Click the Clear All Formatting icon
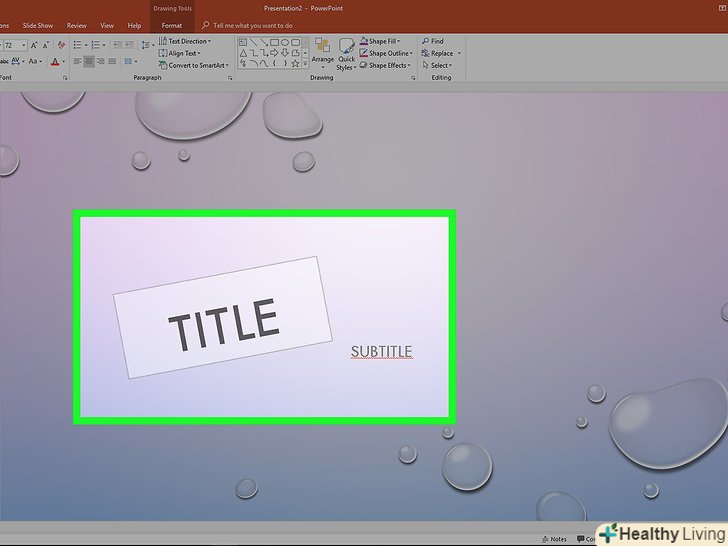This screenshot has width=728, height=546. pos(62,45)
